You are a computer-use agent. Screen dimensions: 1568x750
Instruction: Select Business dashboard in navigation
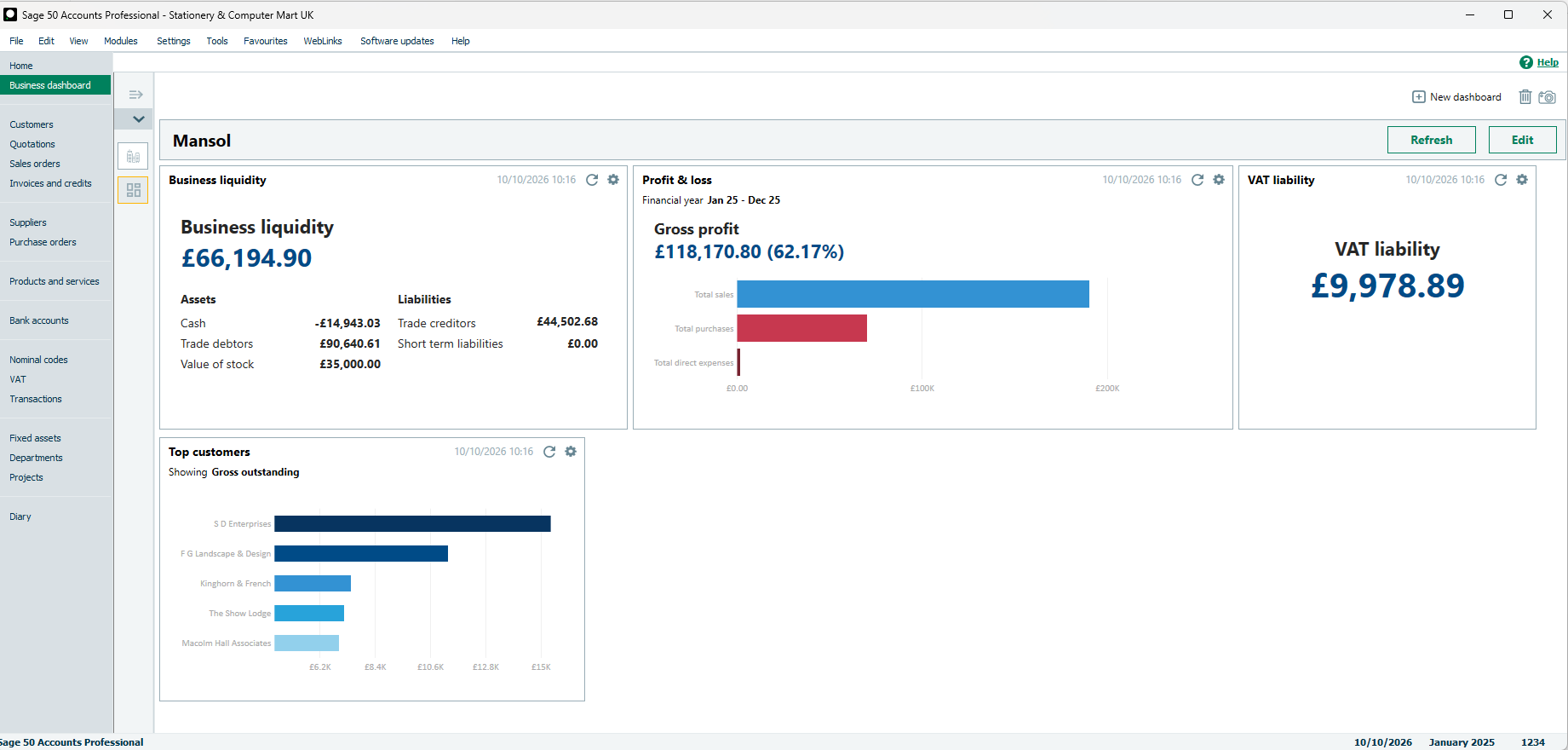coord(55,85)
